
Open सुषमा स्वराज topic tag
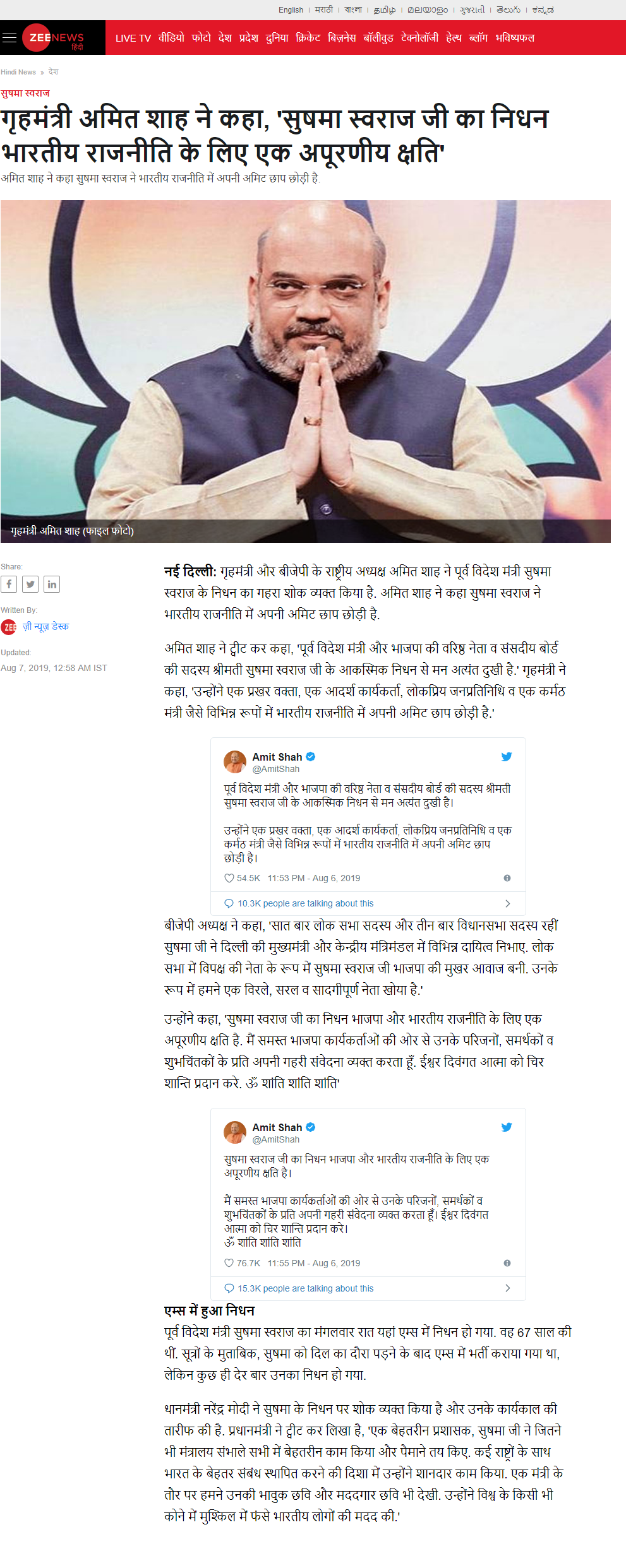[25, 93]
